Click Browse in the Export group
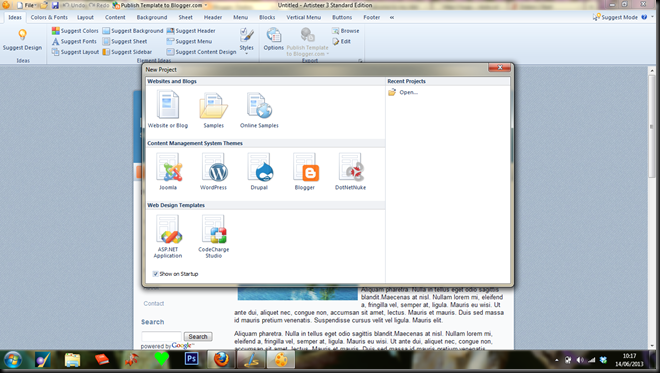The width and height of the screenshot is (660, 373). [x=346, y=31]
